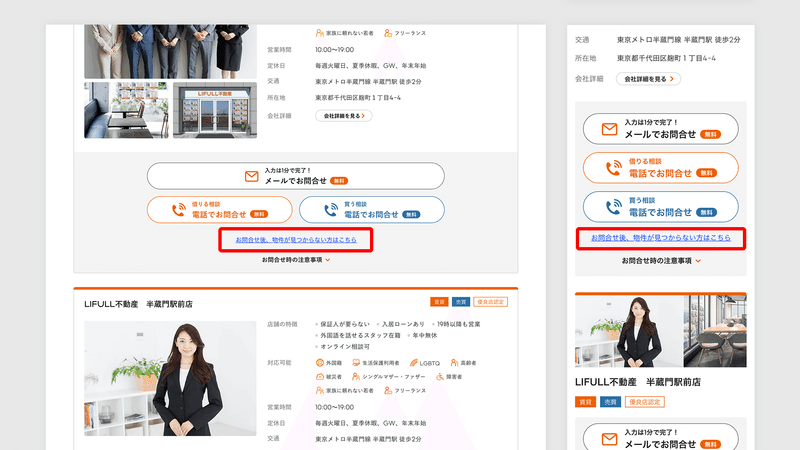
Task: Follow desktop link お問合せ後、物件が見つからない方はこちら
Action: click(x=296, y=240)
